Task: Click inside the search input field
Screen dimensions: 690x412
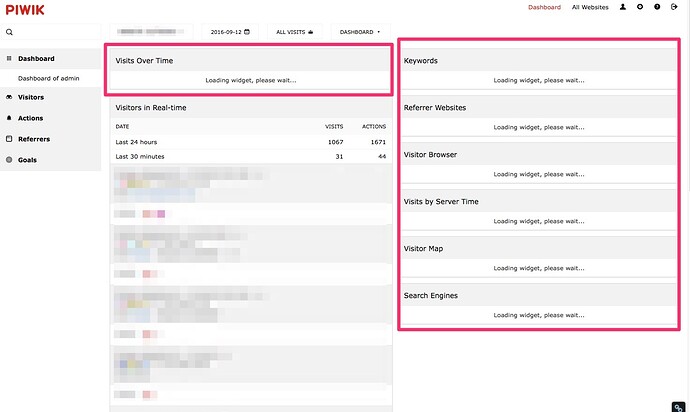Action: tap(51, 32)
